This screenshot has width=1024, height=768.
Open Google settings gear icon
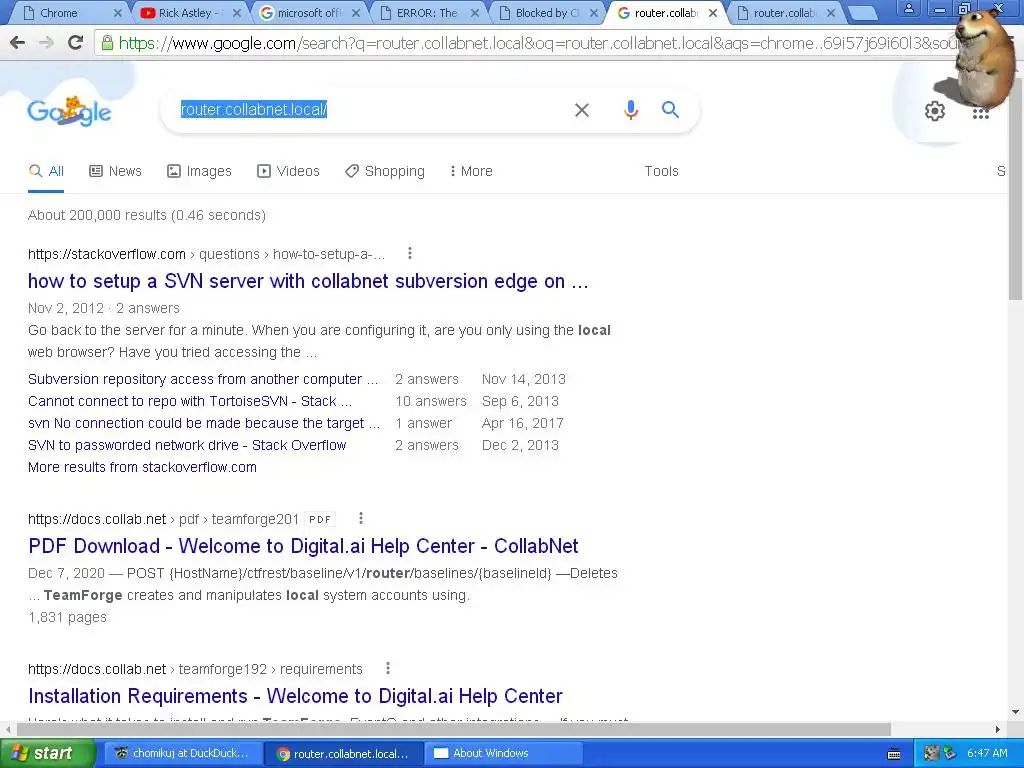pyautogui.click(x=935, y=111)
